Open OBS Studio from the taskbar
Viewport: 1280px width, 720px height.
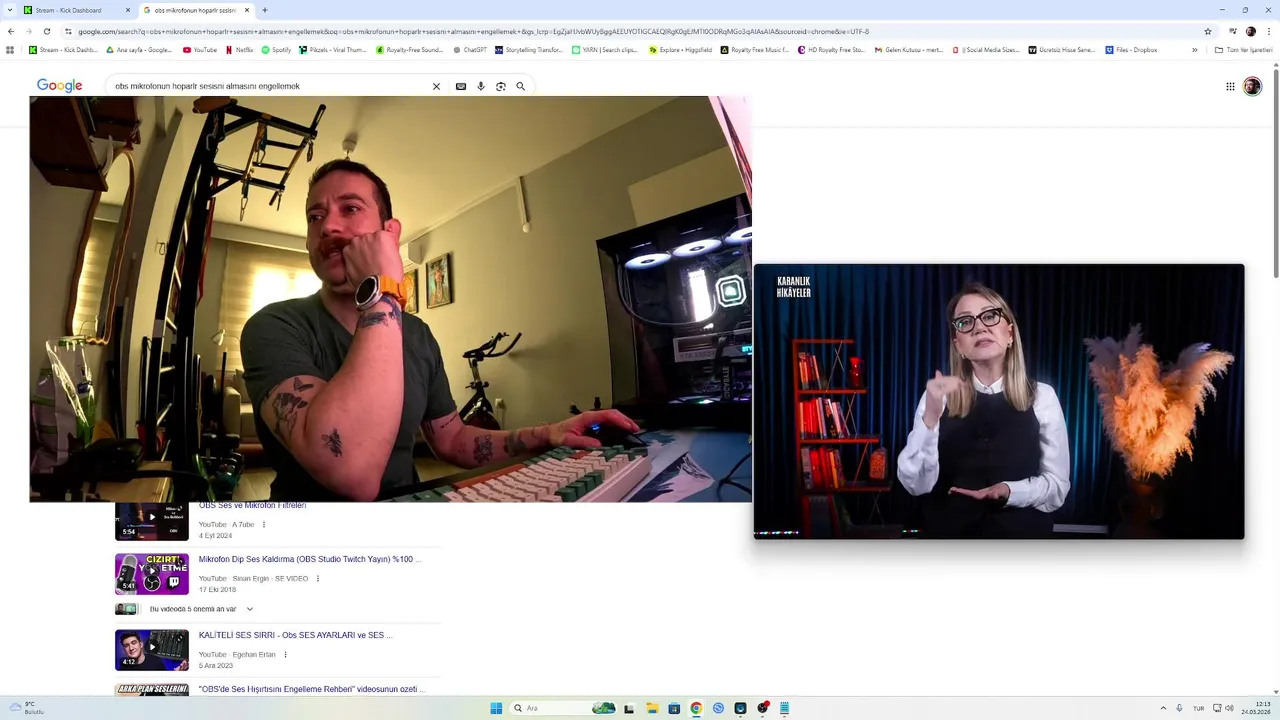point(763,708)
